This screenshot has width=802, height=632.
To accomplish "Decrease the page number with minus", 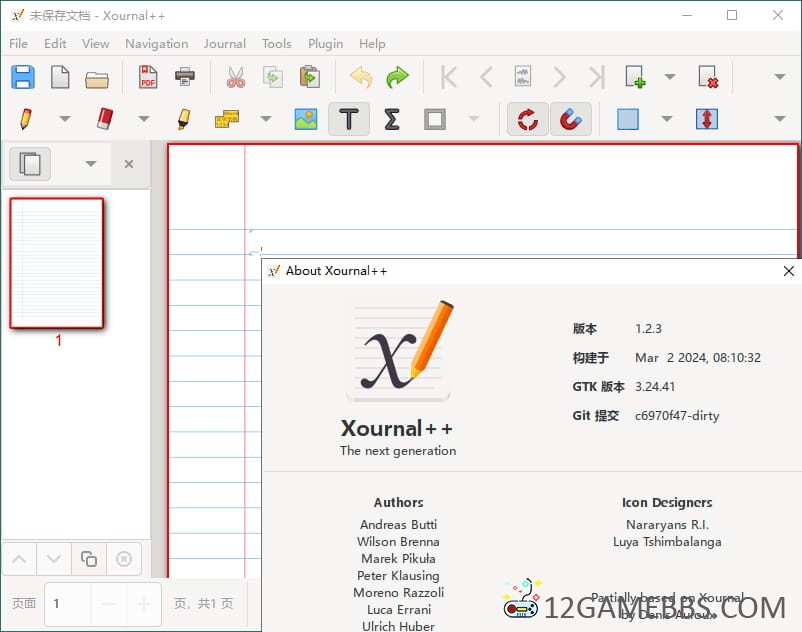I will pos(109,604).
